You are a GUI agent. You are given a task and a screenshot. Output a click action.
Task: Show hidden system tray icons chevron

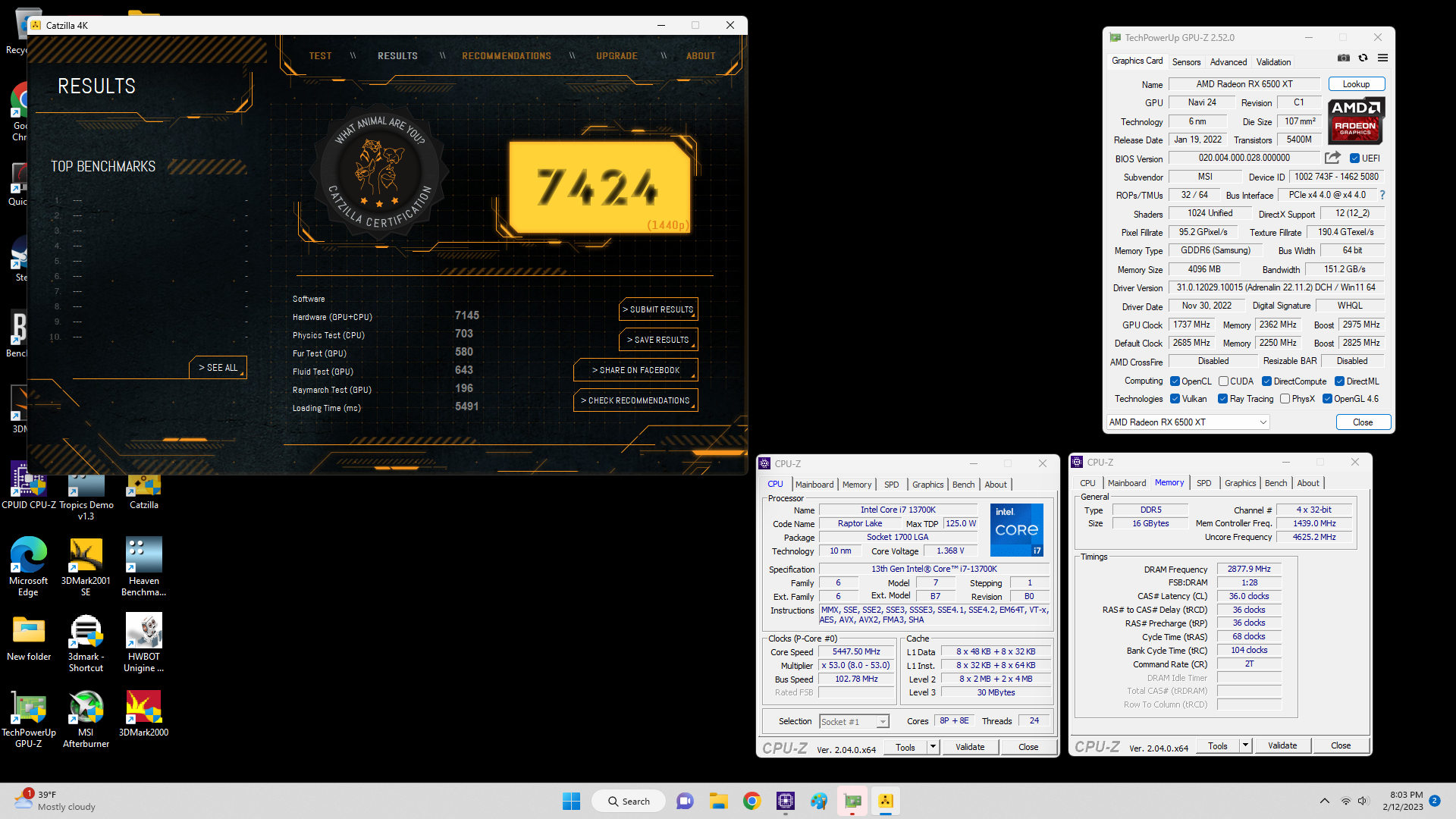pos(1324,801)
